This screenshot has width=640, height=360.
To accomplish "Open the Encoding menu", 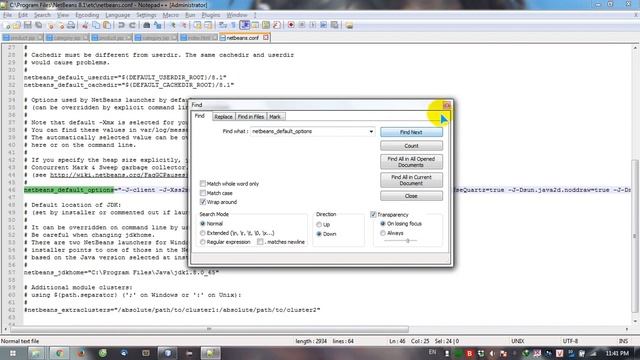I will pos(87,15).
